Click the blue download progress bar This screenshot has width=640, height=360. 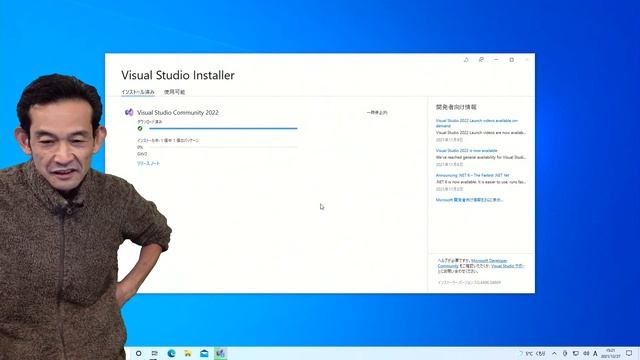(x=223, y=128)
